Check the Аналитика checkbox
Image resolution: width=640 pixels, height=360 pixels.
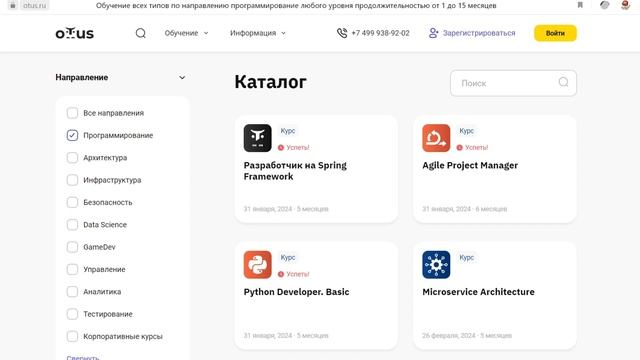[72, 291]
